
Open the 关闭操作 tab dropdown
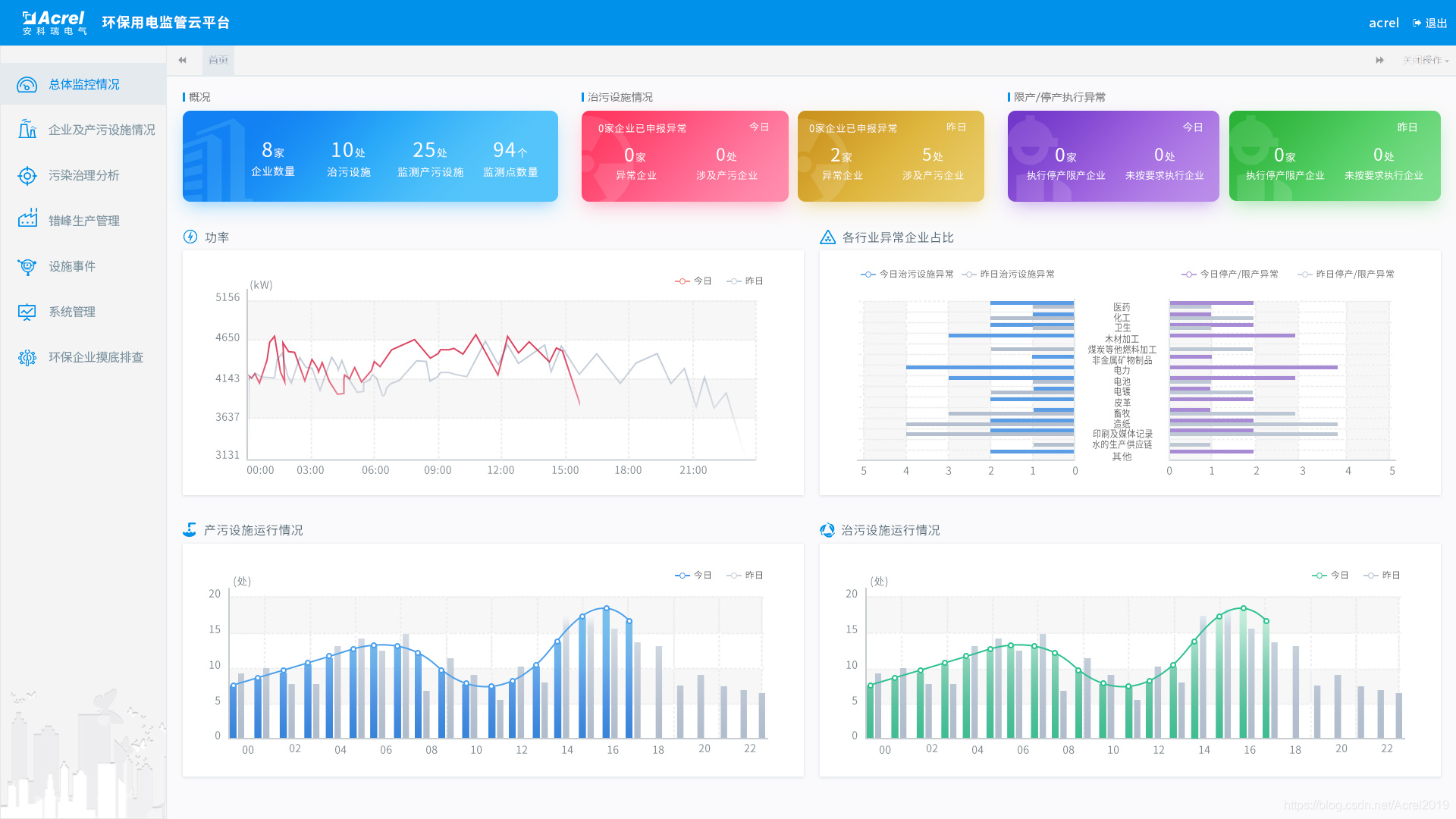1425,61
